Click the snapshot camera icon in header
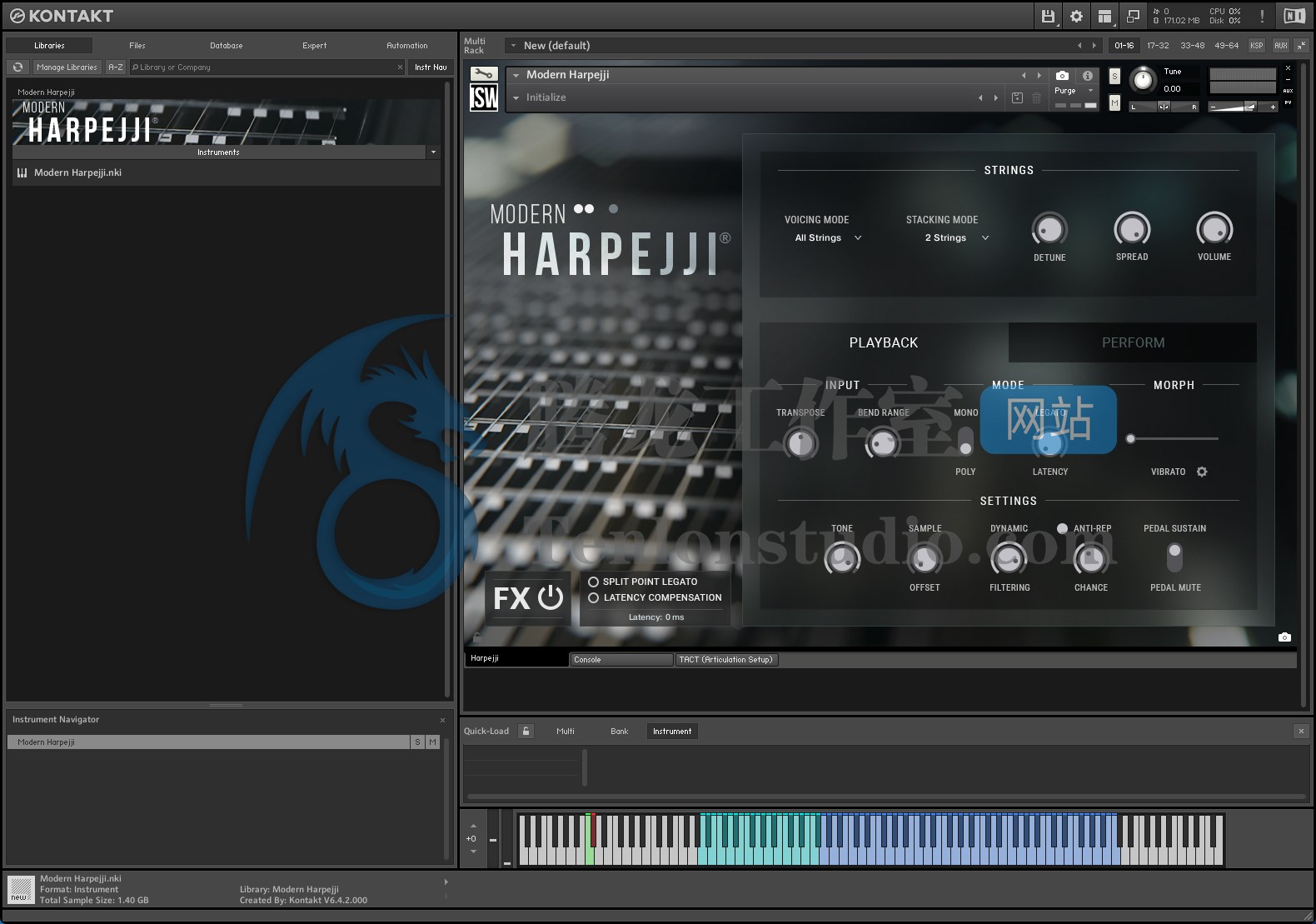Screen dimensions: 1316x924 pyautogui.click(x=1062, y=75)
